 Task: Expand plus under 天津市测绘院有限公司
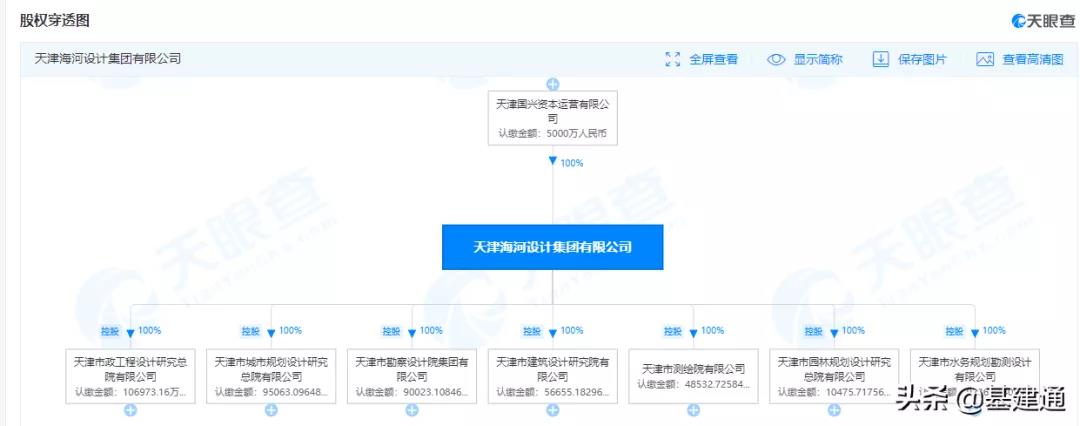(693, 410)
